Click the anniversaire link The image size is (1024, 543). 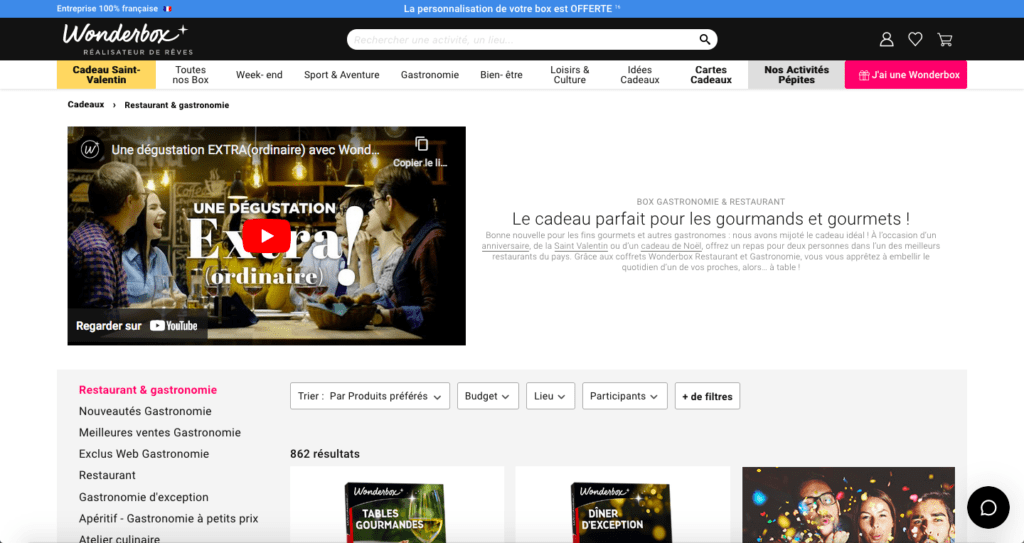505,246
